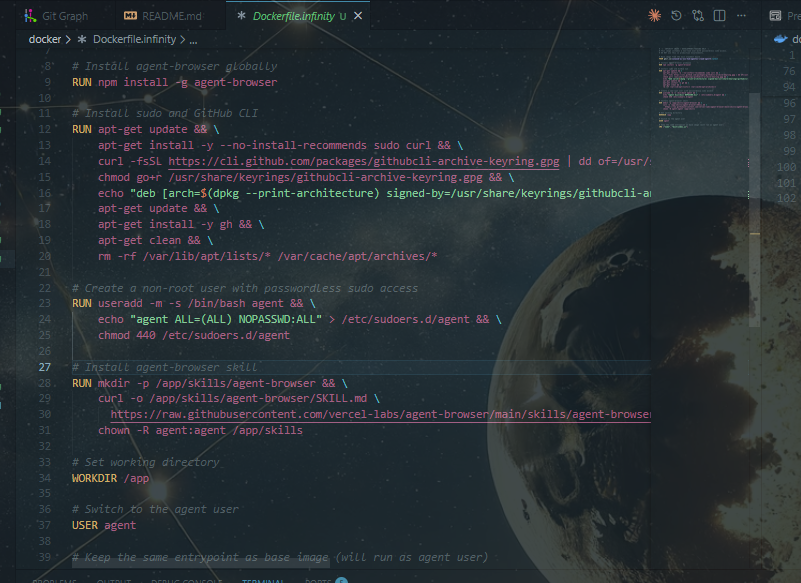The image size is (801, 583).
Task: Click line number 76 in right editor
Action: [789, 71]
